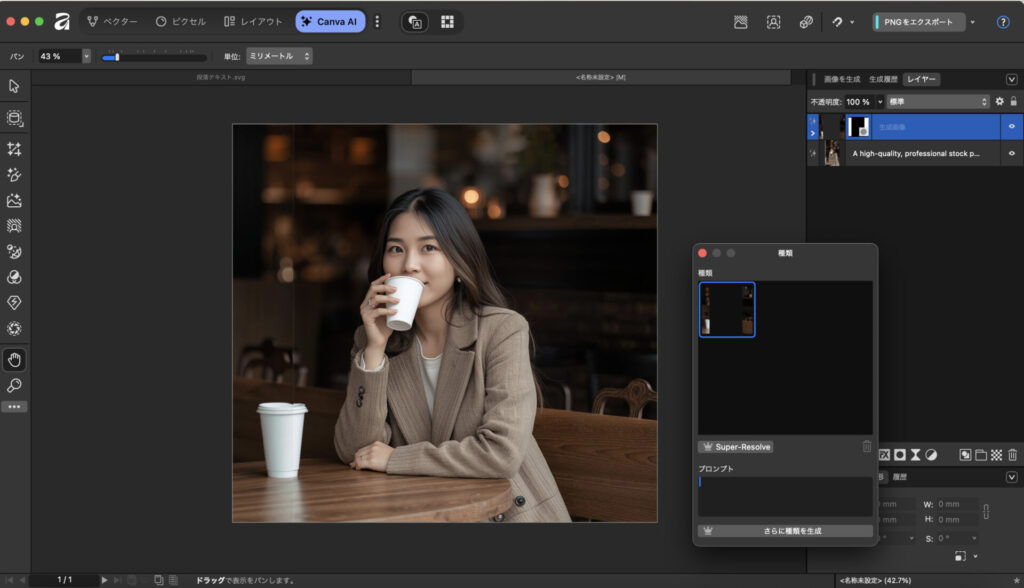Click the layer settings gear icon

(x=999, y=102)
